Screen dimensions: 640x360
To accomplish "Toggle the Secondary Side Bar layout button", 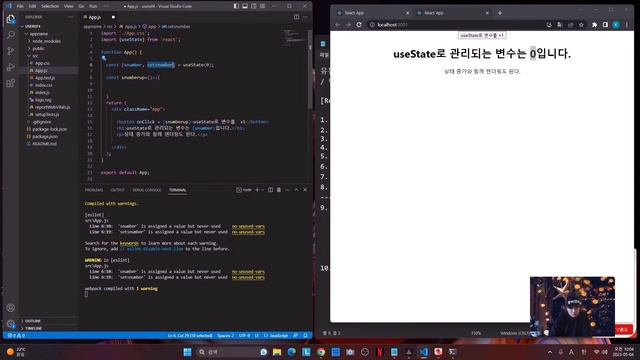I will 254,6.
